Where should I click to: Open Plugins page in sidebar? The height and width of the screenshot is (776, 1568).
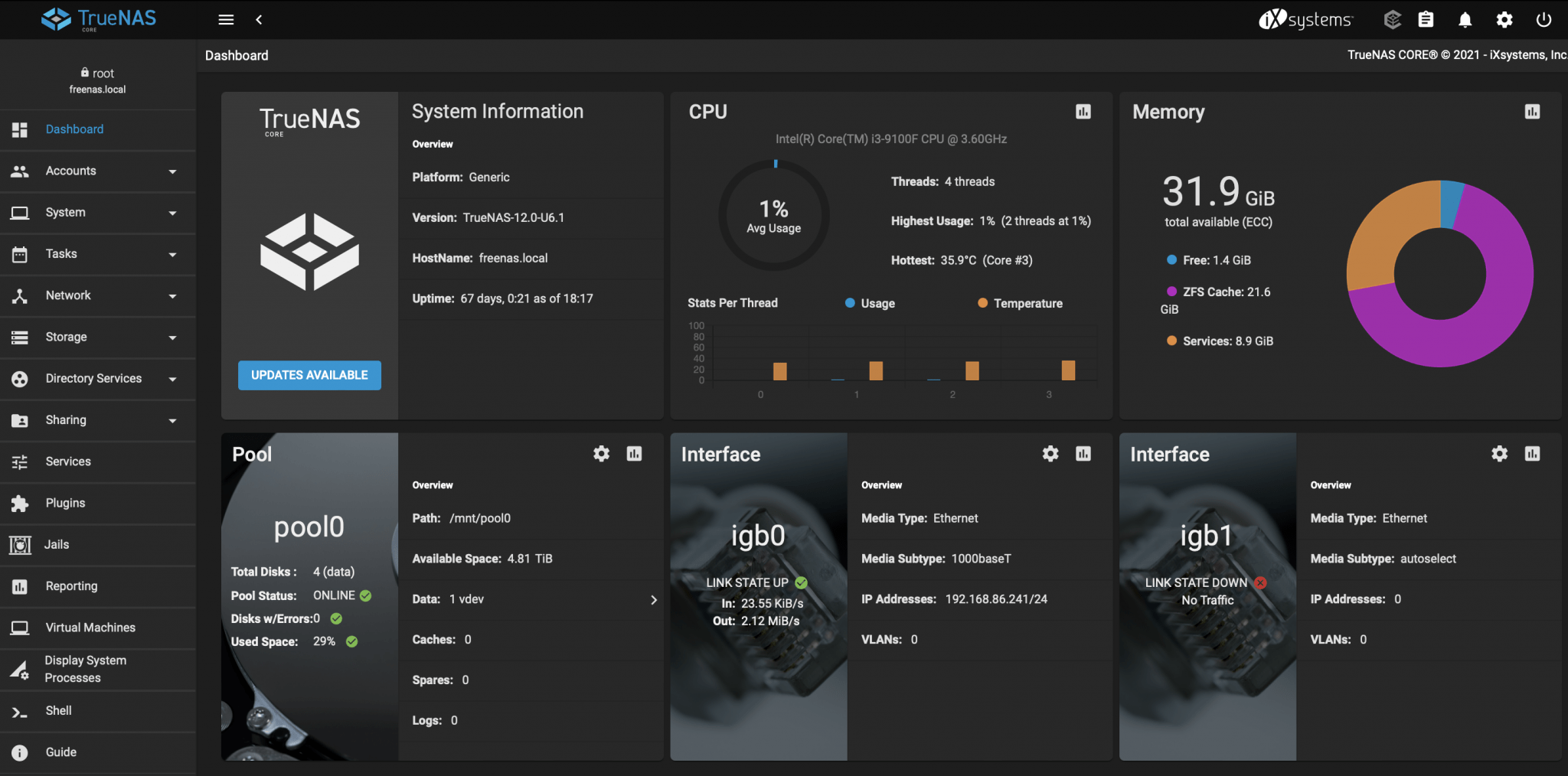[98, 503]
